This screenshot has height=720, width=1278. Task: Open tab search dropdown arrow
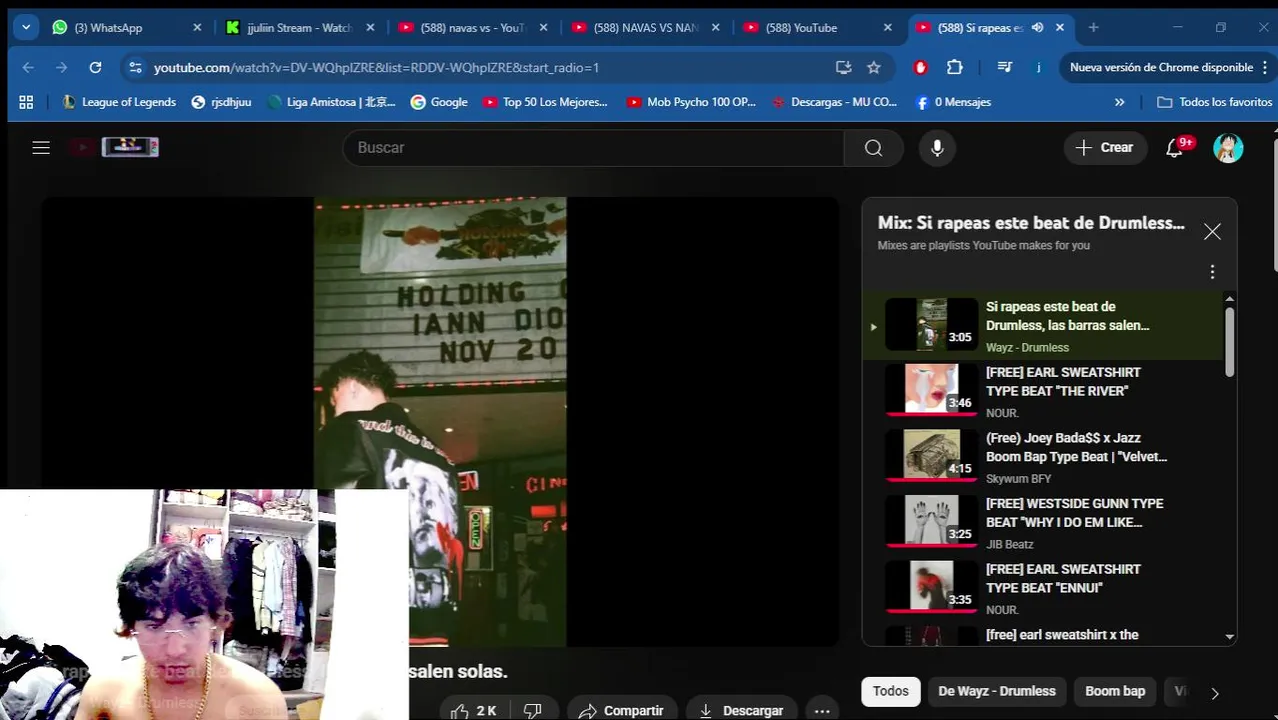click(26, 28)
